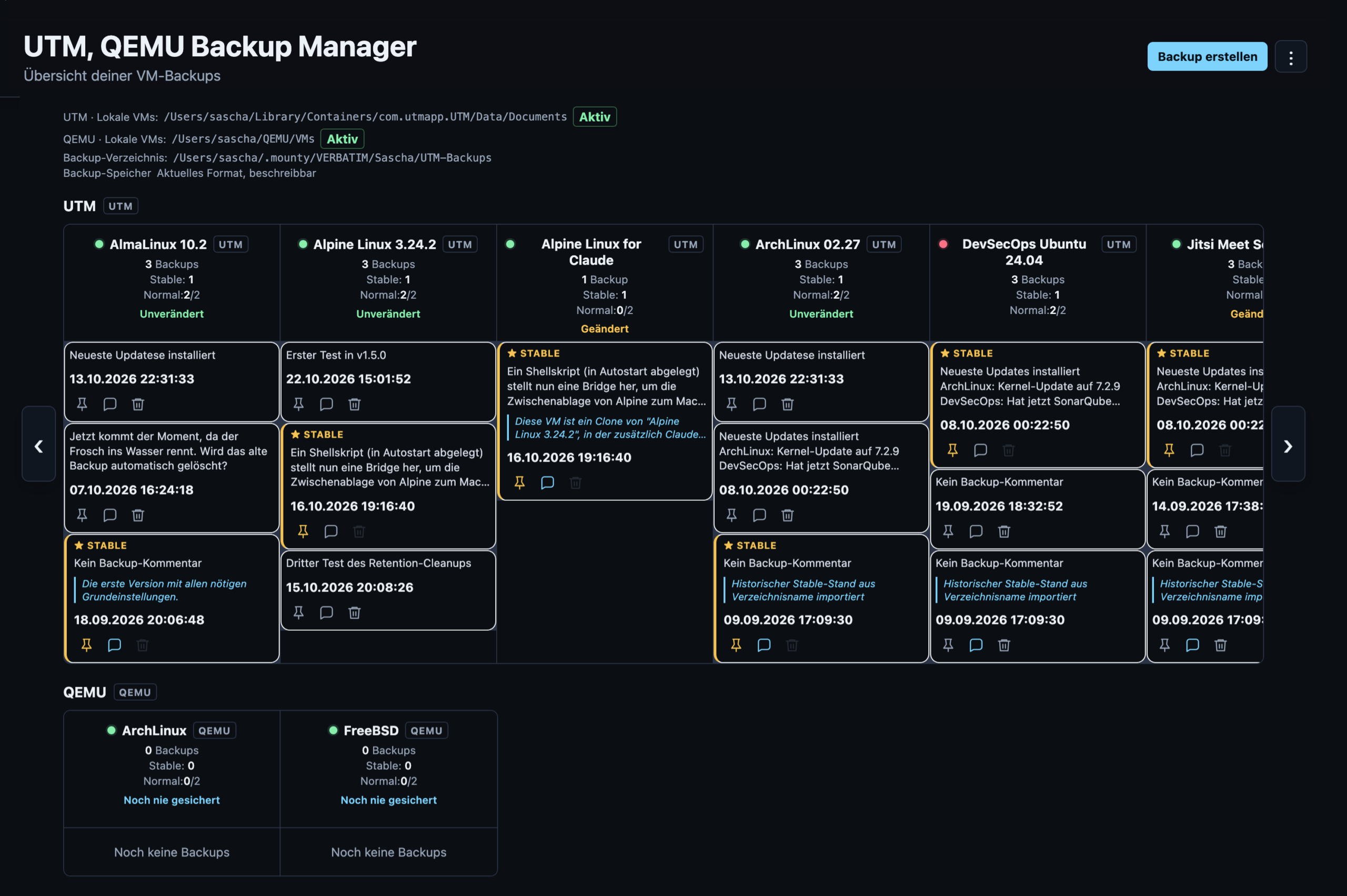This screenshot has height=896, width=1347.
Task: Delete Alpine Linux backup from 22.10.2026 15:01:52
Action: [354, 404]
